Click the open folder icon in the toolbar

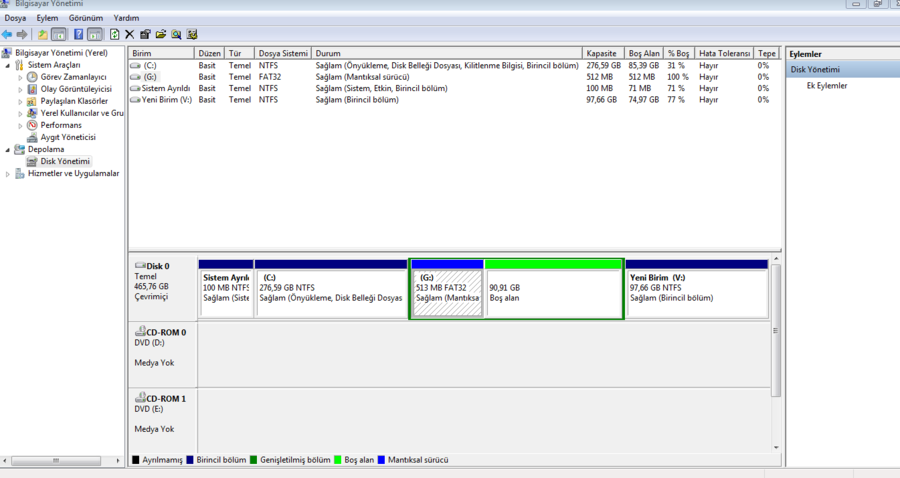coord(160,35)
